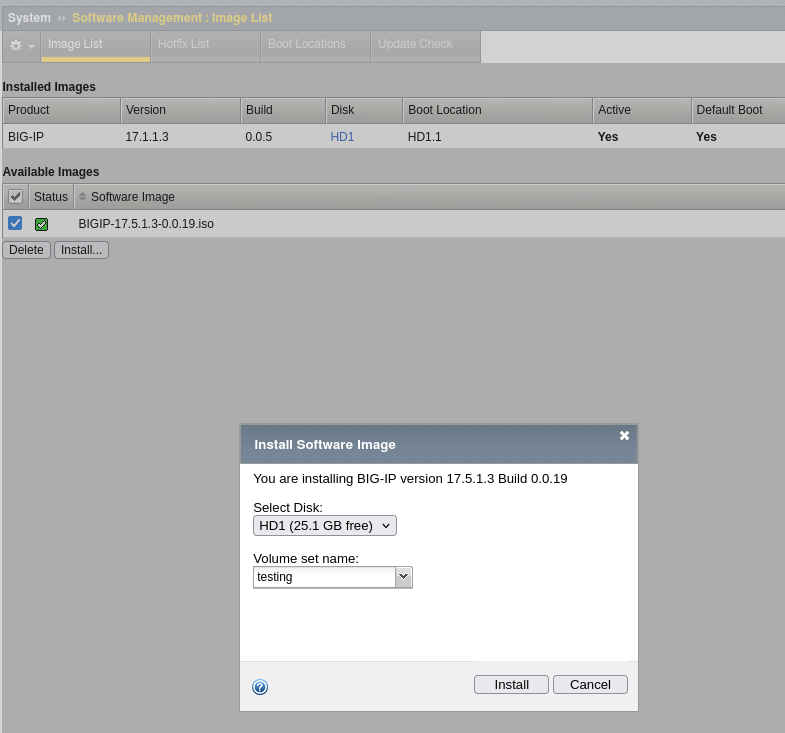Open the HD1 disk link

tap(342, 137)
